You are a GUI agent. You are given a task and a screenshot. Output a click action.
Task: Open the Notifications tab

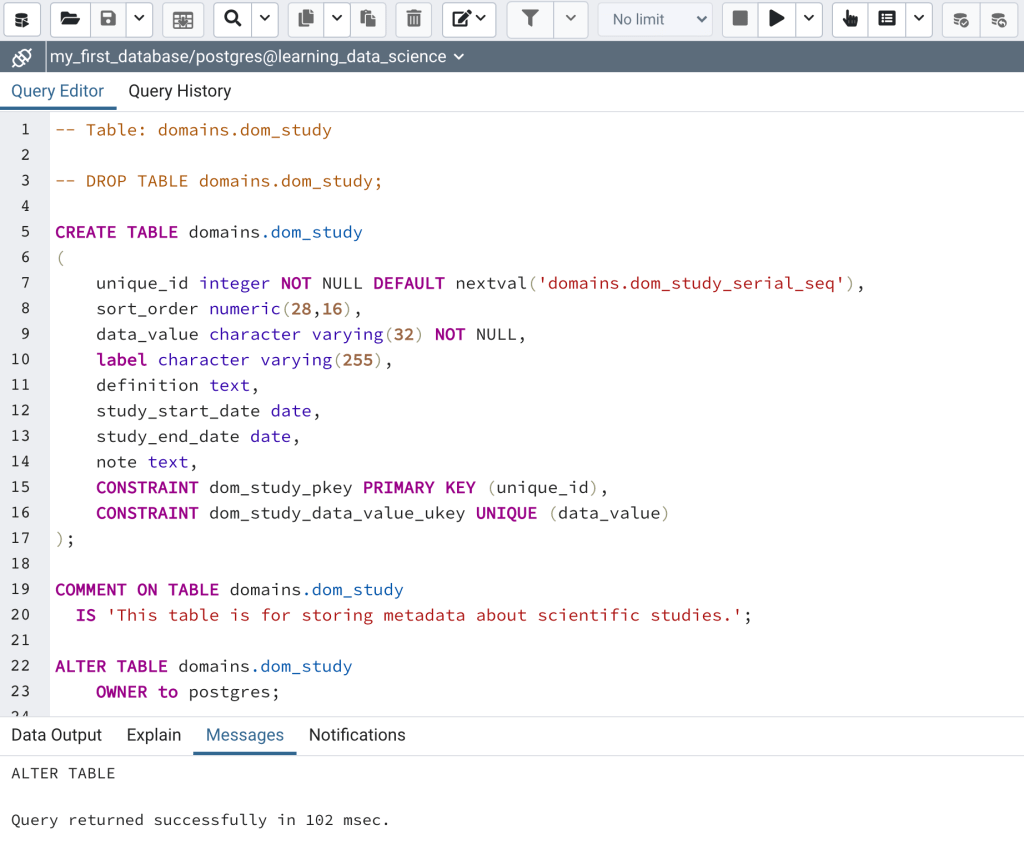coord(357,735)
